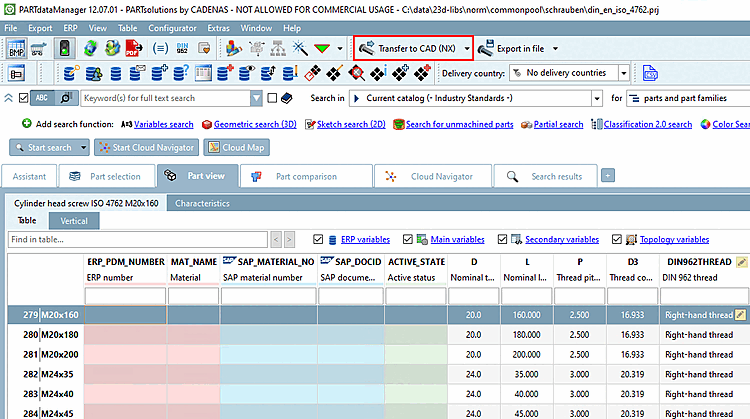Add the Geometric search (3D) link
This screenshot has width=750, height=419.
click(255, 124)
